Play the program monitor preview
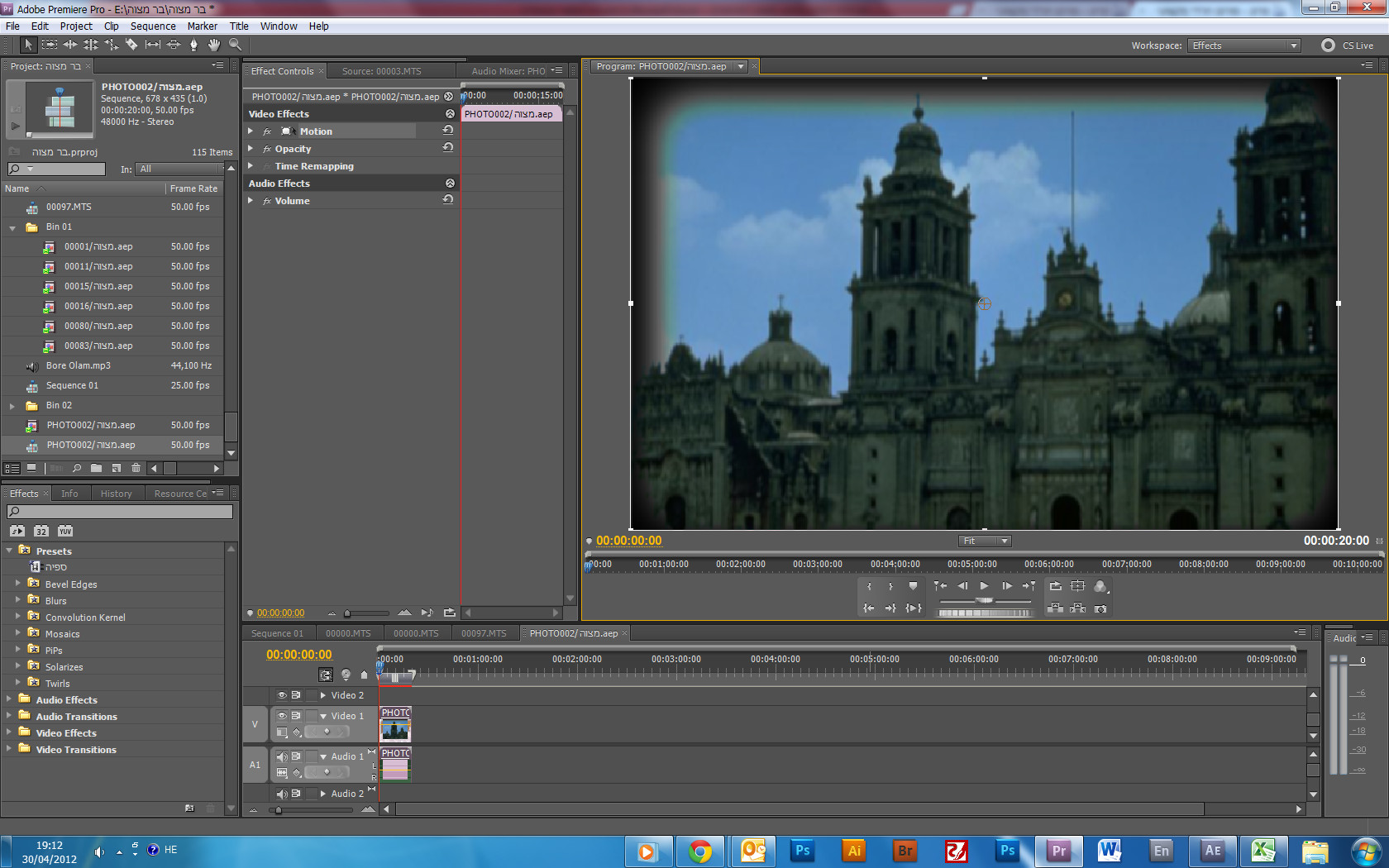 tap(984, 586)
